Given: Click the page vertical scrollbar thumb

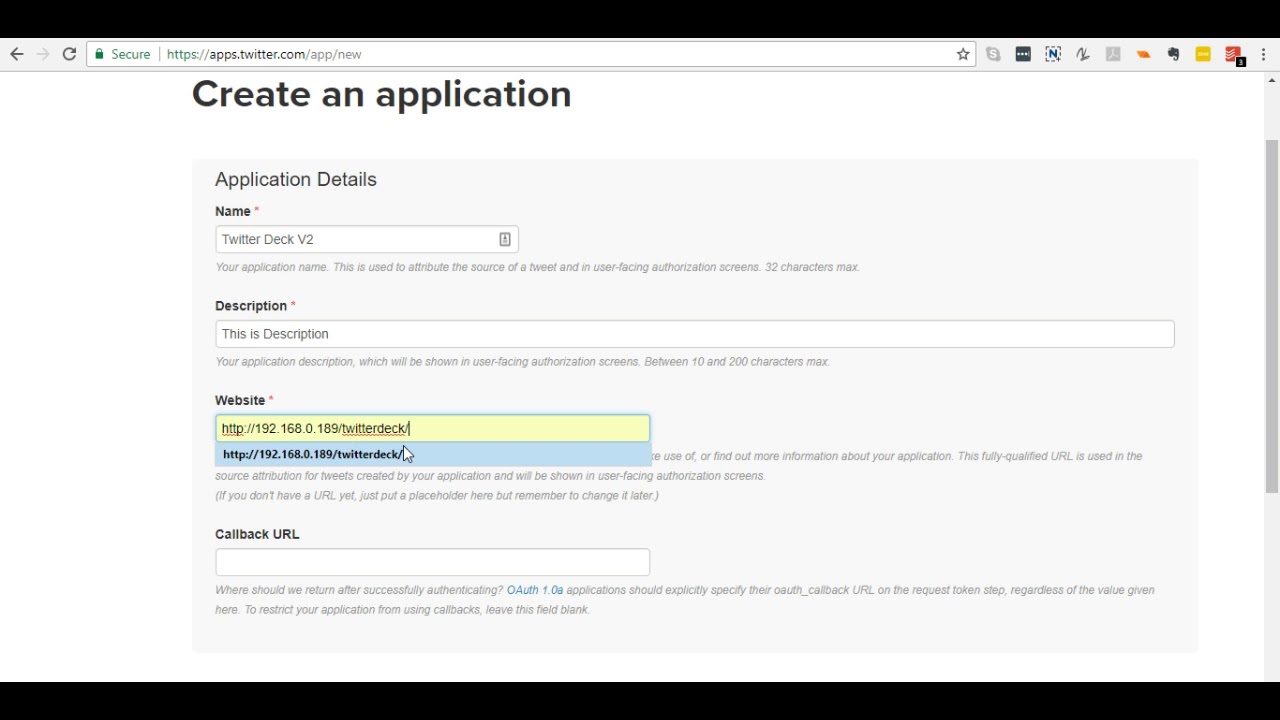Looking at the screenshot, I should pyautogui.click(x=1271, y=315).
